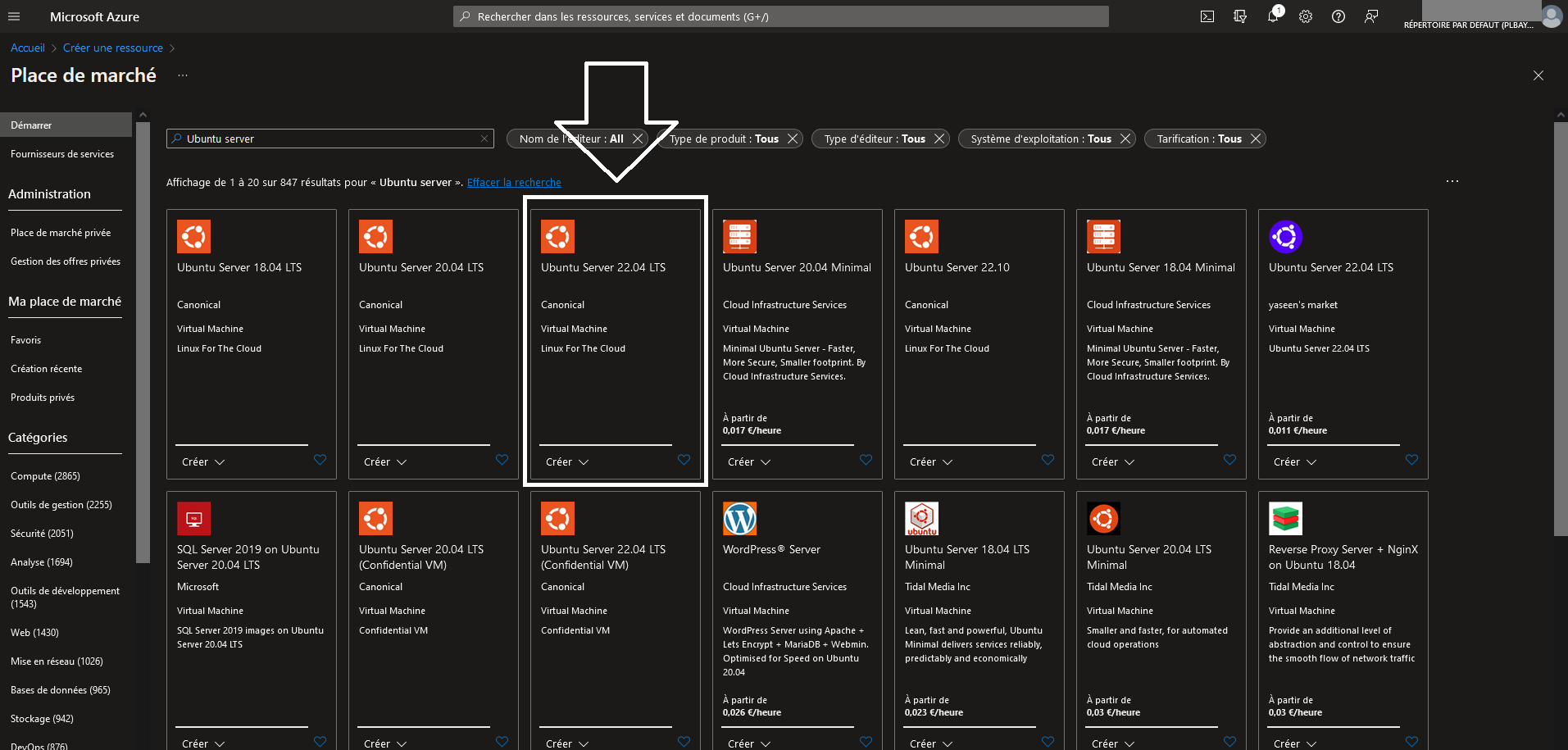Viewport: 1568px width, 750px height.
Task: Open the Azure portal hamburger menu
Action: click(x=14, y=16)
